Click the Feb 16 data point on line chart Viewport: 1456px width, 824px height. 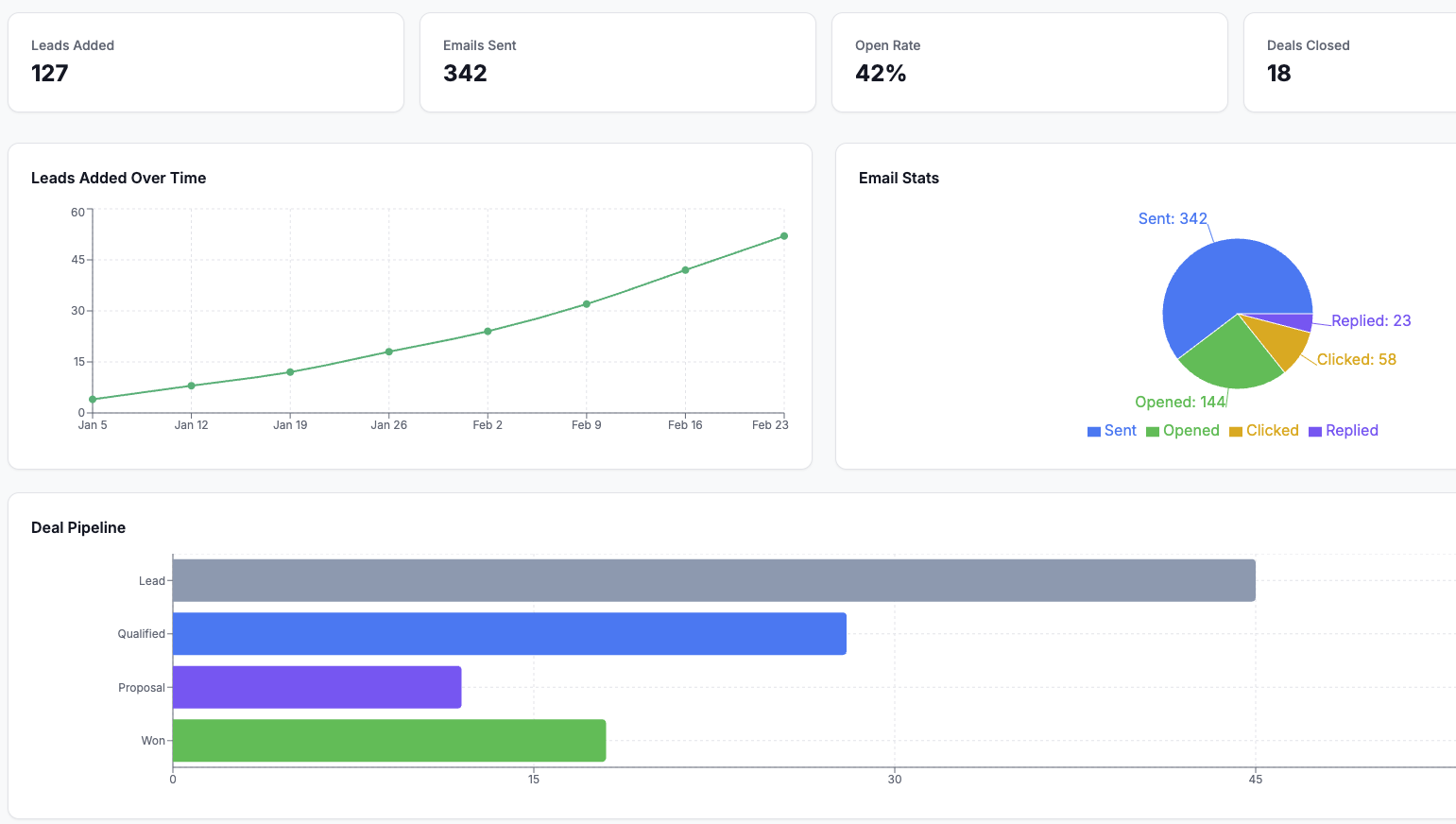[685, 270]
